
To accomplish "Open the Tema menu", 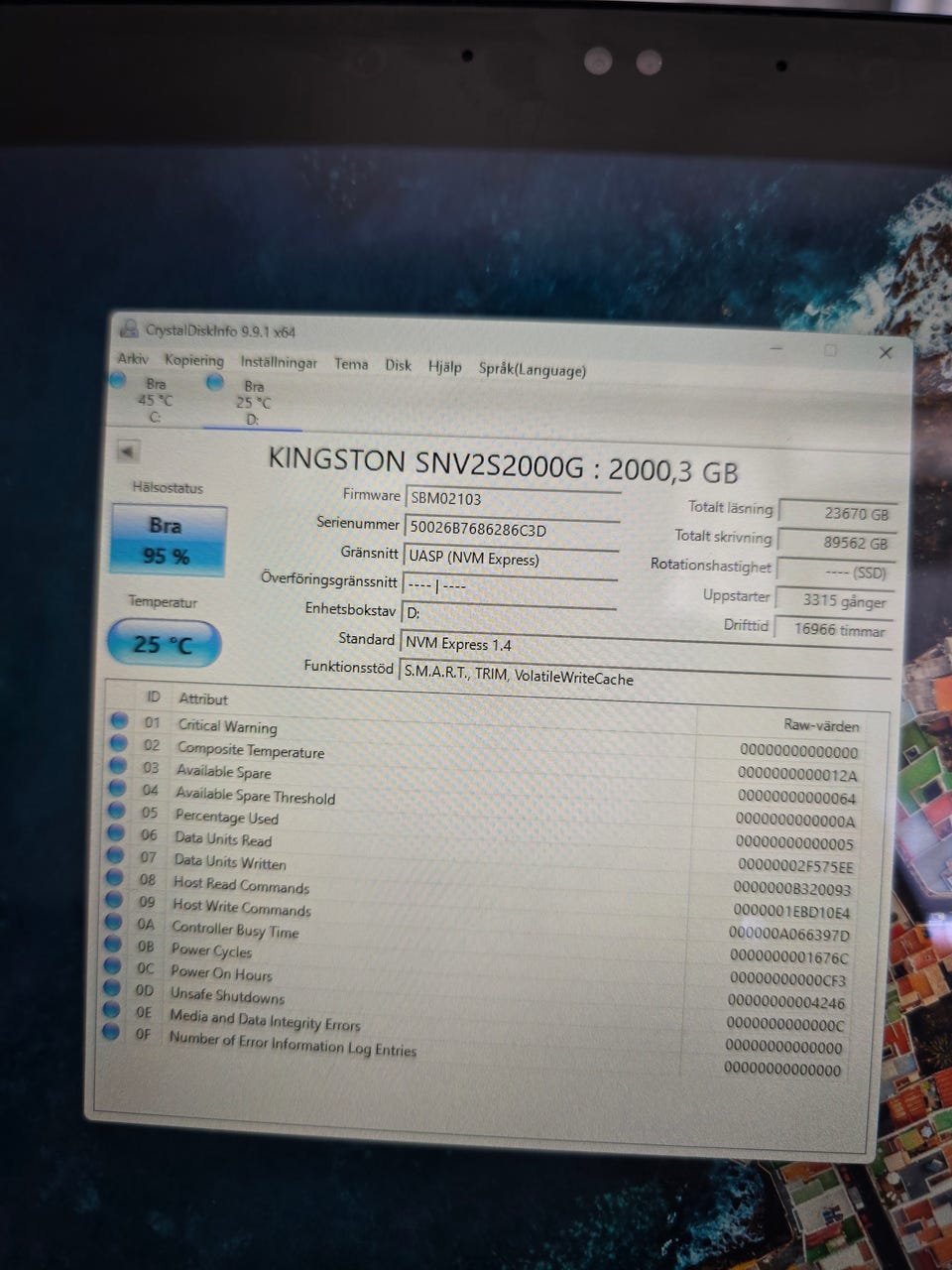I will (351, 364).
